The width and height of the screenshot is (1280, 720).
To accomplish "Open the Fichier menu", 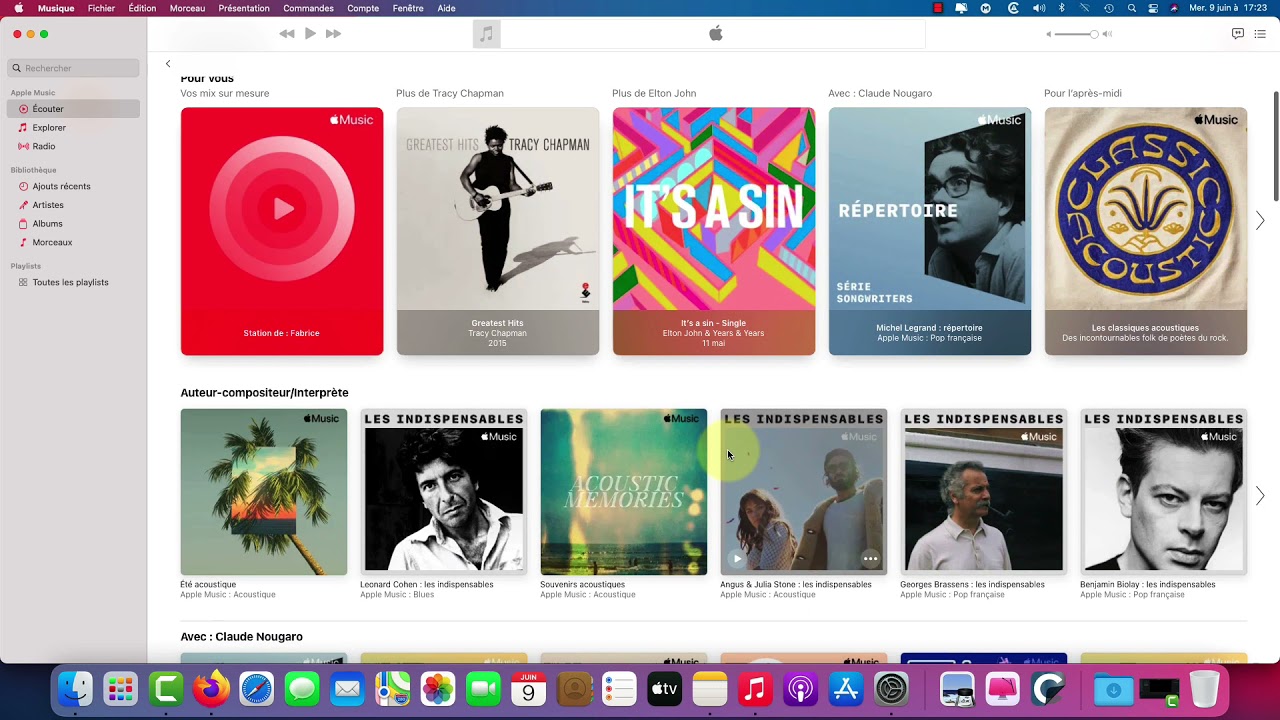I will (101, 8).
